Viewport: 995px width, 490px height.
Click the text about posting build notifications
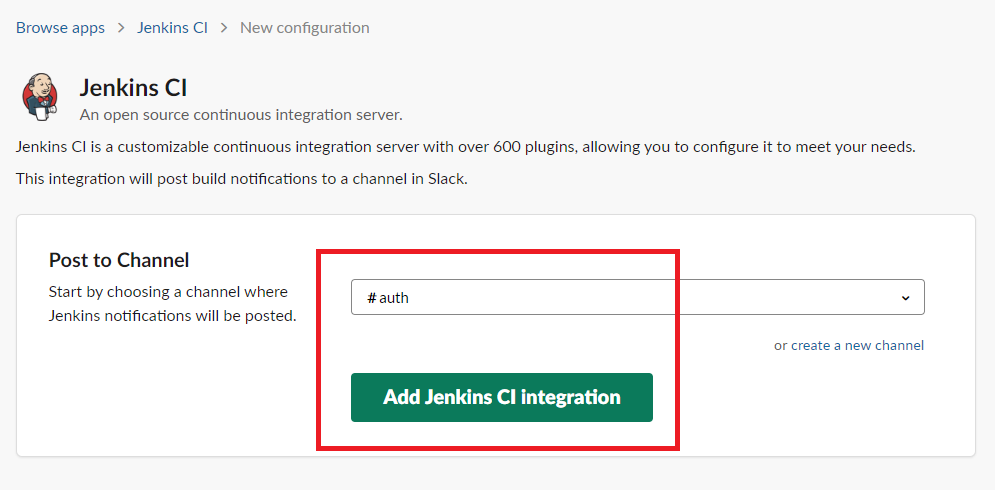[x=242, y=179]
